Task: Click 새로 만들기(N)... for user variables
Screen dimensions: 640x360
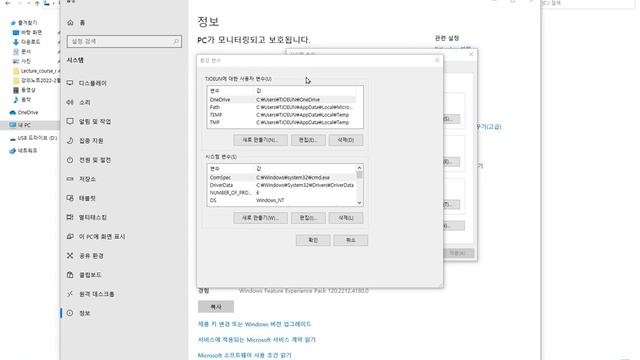Action: click(260, 140)
